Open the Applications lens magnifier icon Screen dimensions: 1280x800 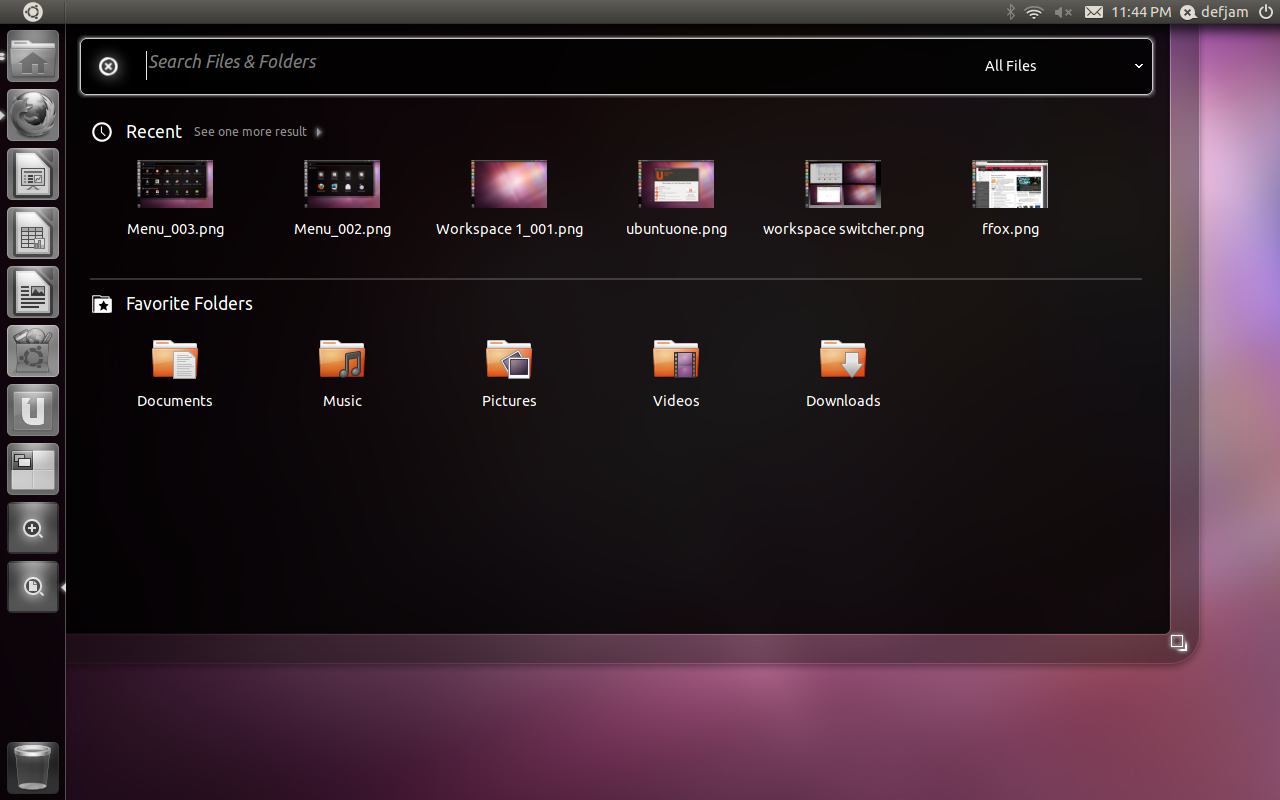coord(33,528)
